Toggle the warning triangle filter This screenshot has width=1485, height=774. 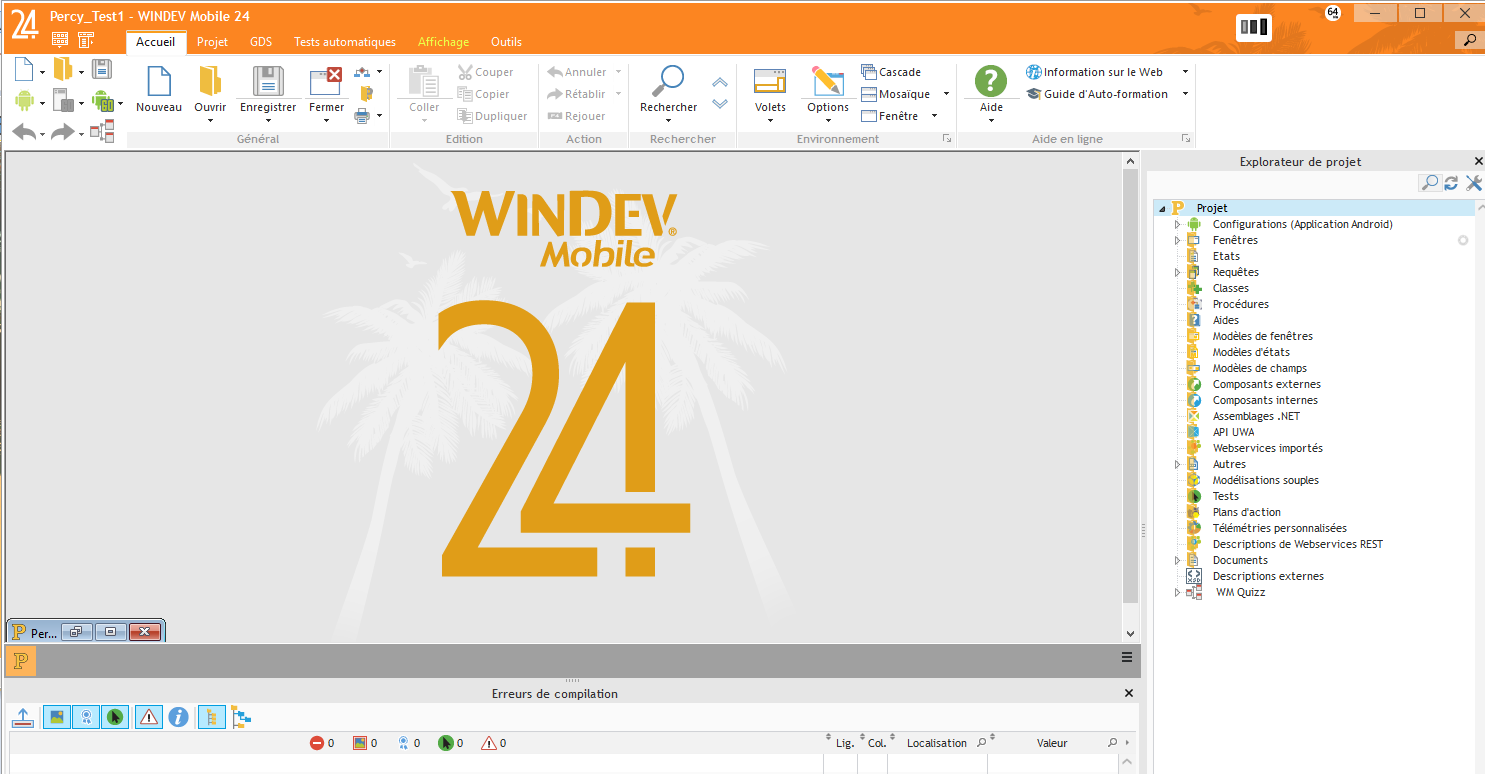point(149,716)
